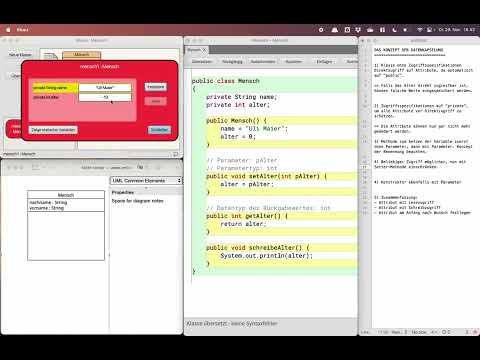Image resolution: width=480 pixels, height=360 pixels.
Task: Click the Übersetzen button in the editor toolbar
Action: coord(202,62)
